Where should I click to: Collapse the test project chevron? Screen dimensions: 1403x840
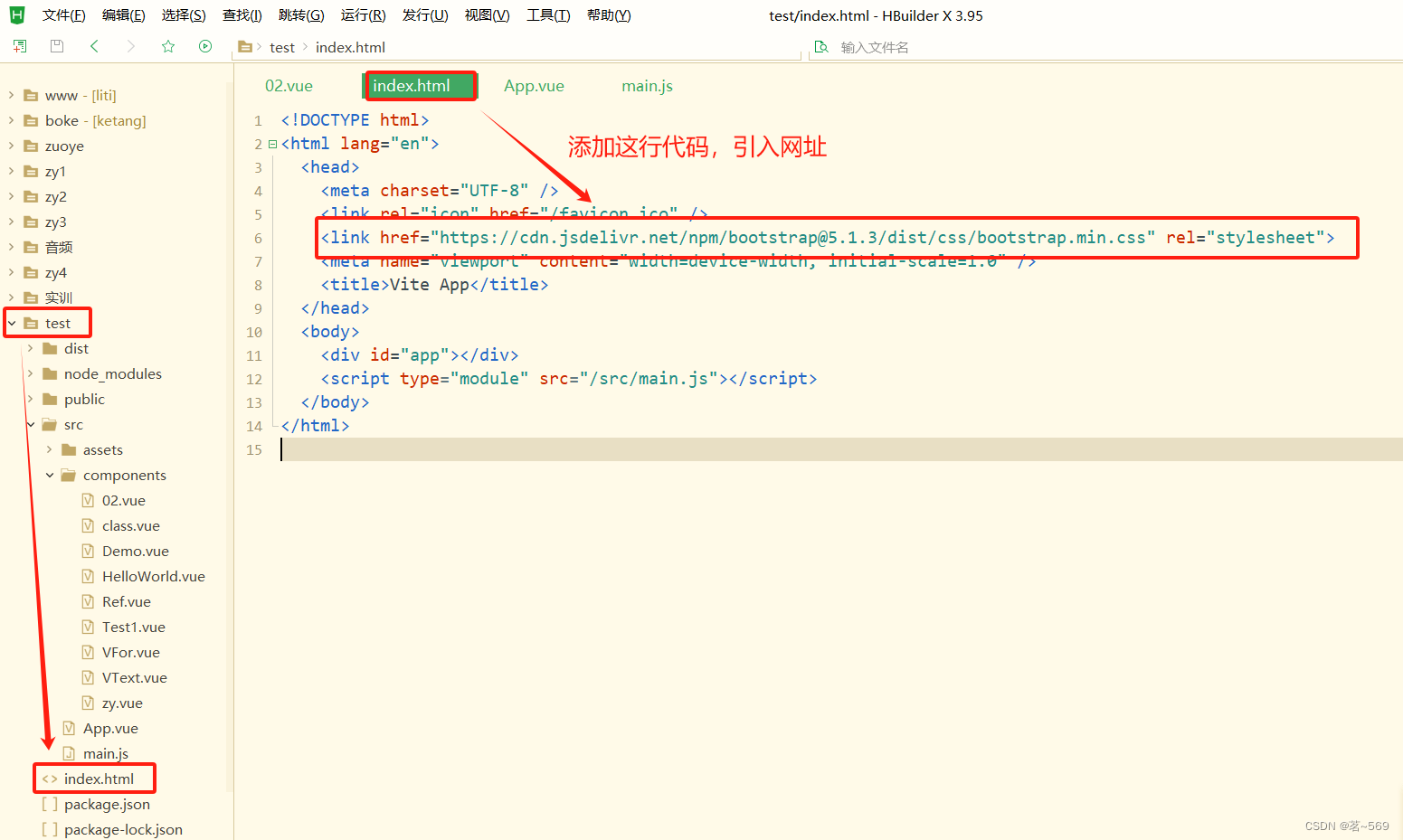click(12, 323)
